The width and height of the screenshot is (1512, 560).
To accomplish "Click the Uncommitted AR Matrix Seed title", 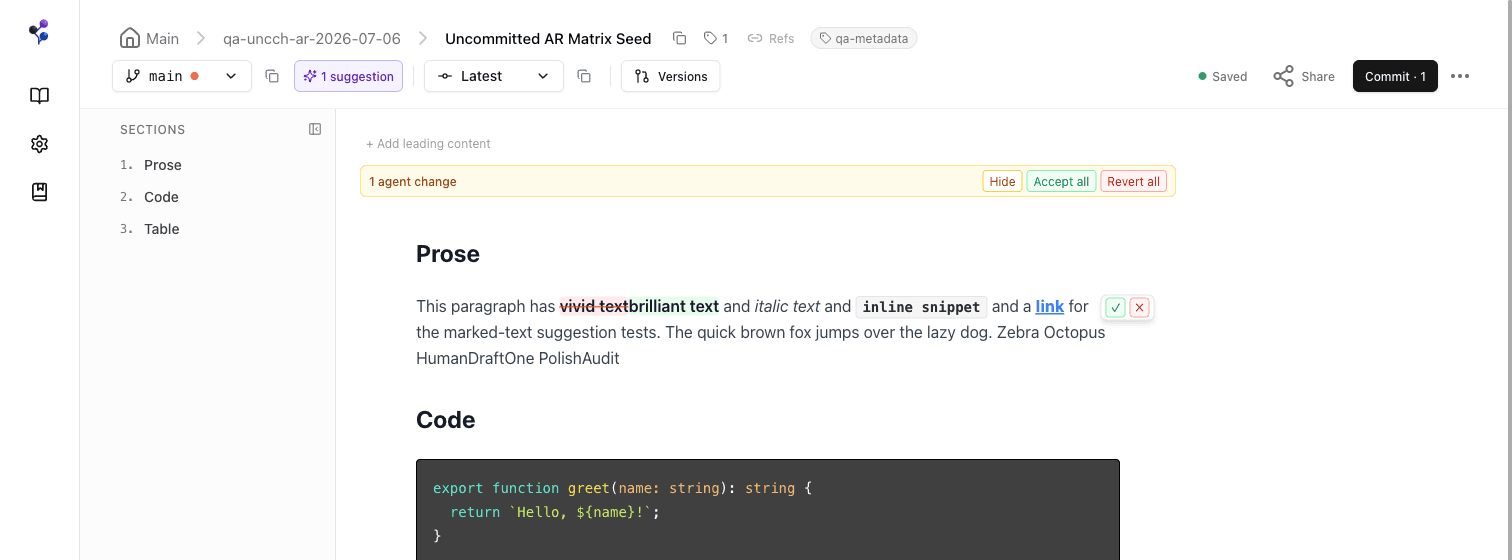I will tap(548, 38).
